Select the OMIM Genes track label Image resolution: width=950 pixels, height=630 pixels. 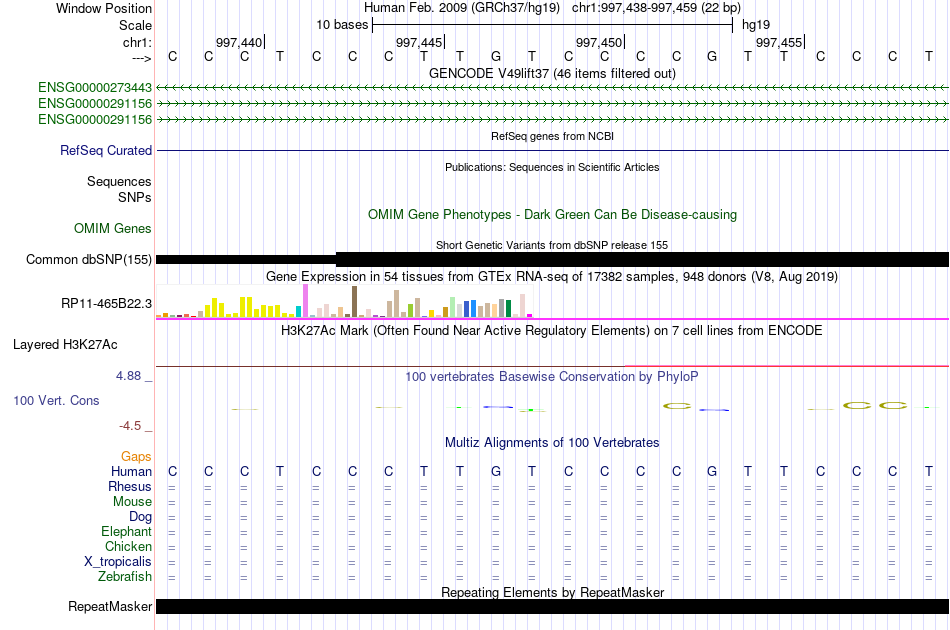pyautogui.click(x=113, y=228)
